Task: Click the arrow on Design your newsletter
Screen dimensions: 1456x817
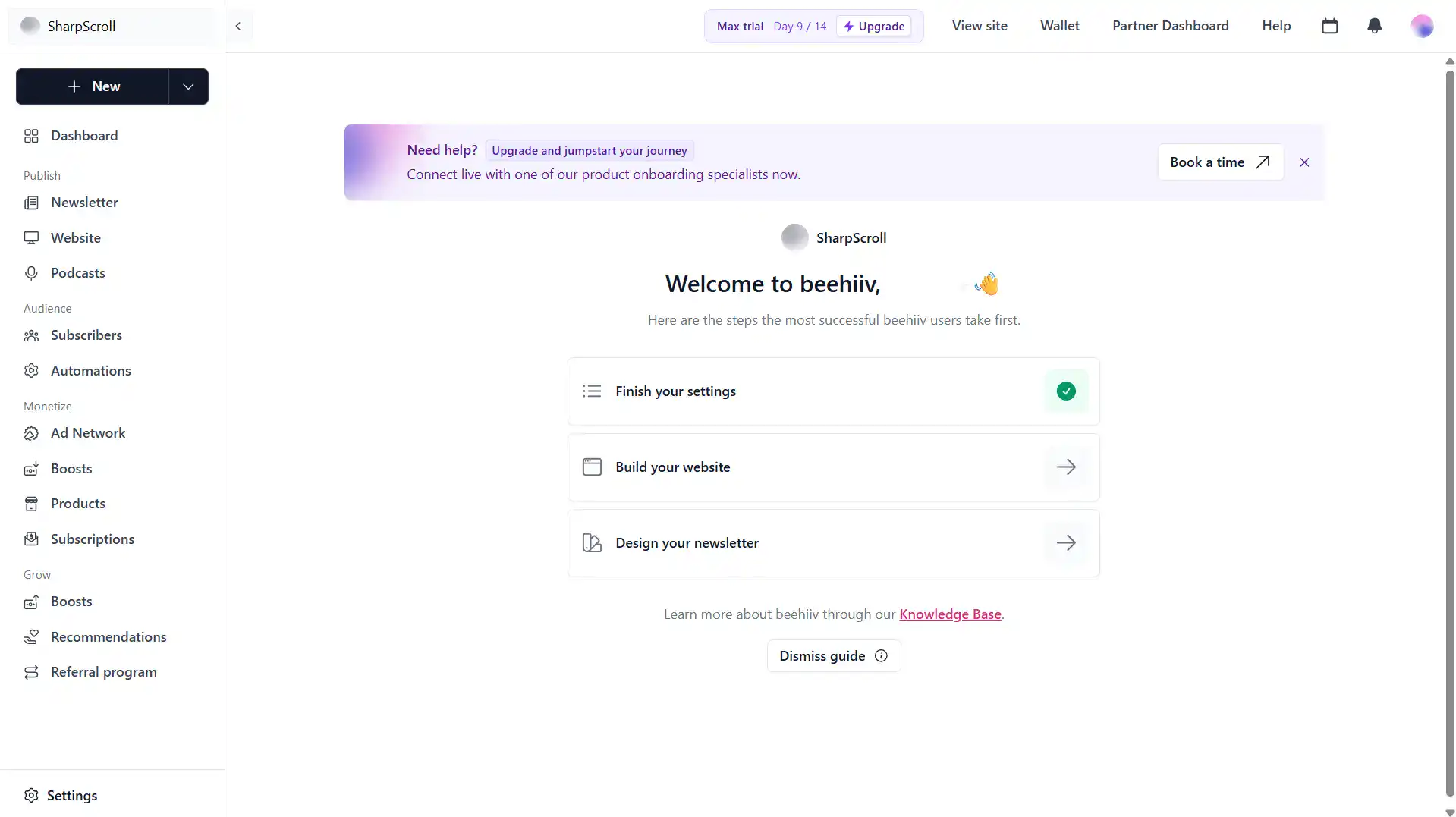Action: click(1066, 543)
